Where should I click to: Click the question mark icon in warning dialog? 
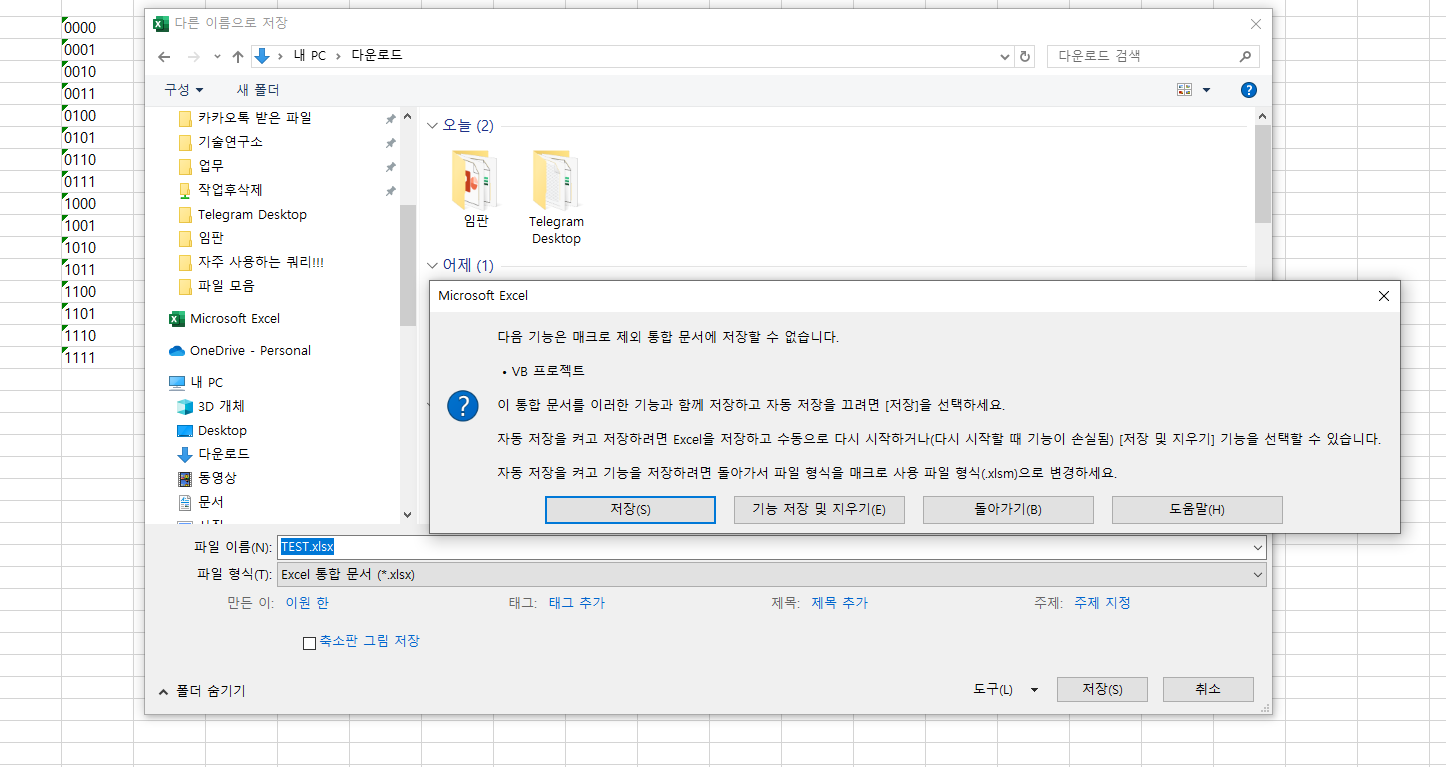click(463, 406)
